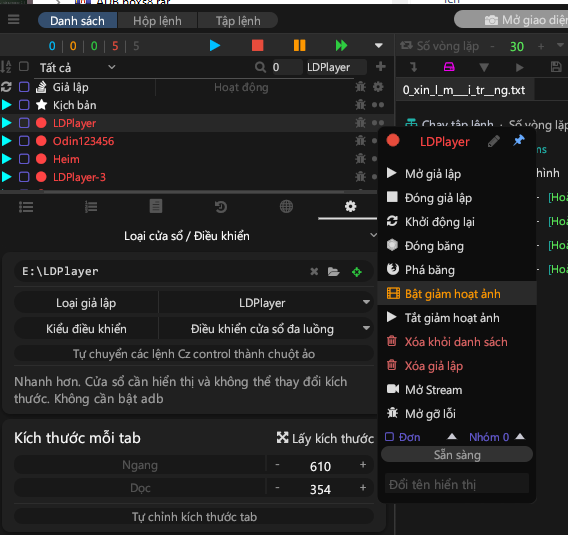The image size is (568, 535).
Task: Click Lấy kích thước button
Action: click(325, 438)
